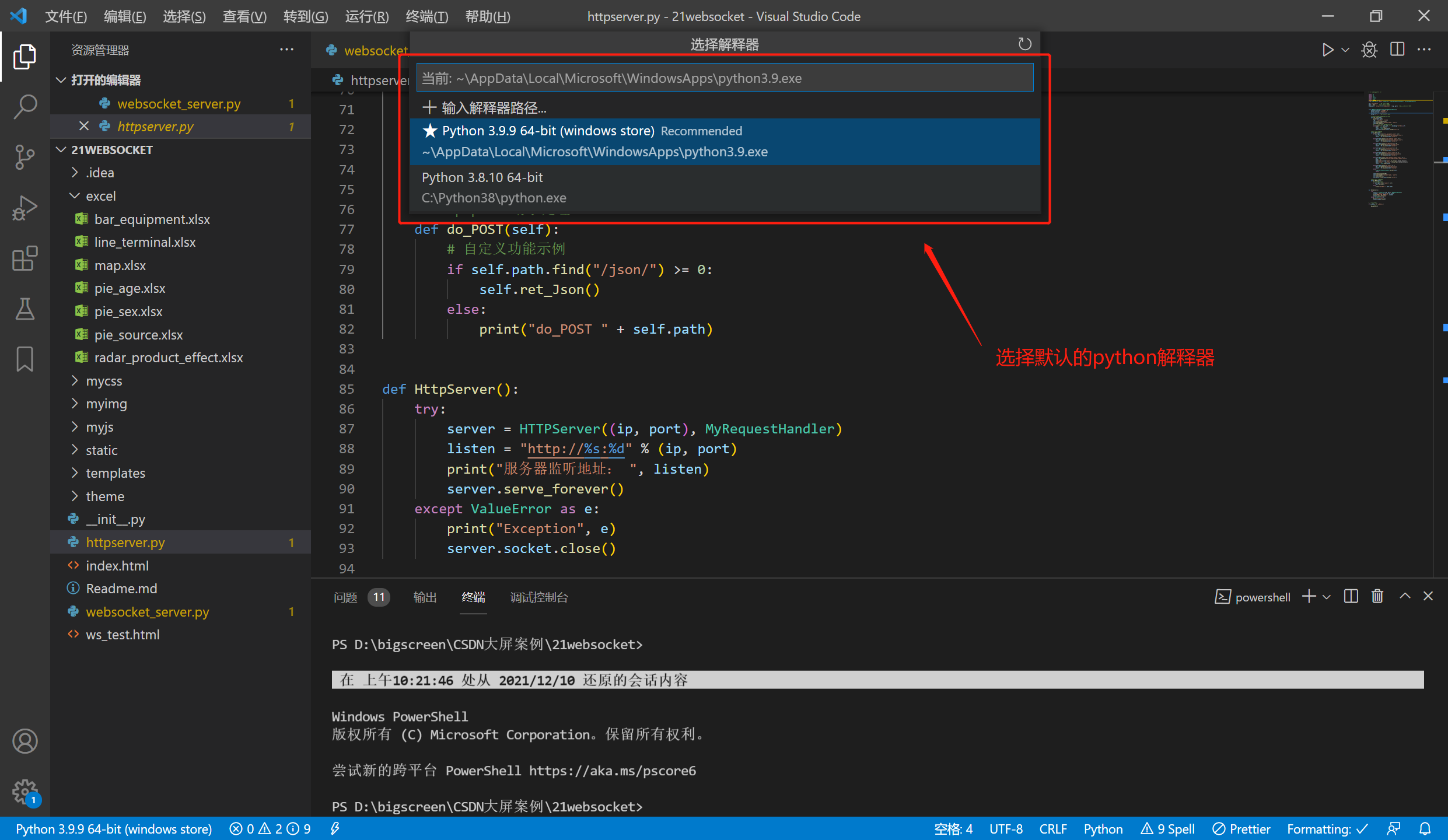Open the Source Control view
This screenshot has height=840, width=1448.
coord(25,156)
